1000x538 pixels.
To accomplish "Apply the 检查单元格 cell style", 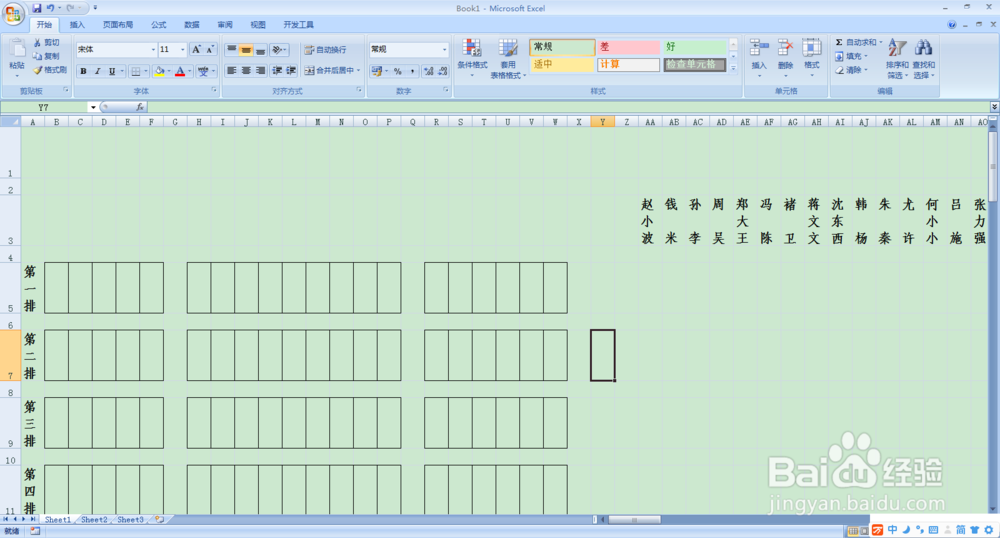I will pyautogui.click(x=695, y=64).
